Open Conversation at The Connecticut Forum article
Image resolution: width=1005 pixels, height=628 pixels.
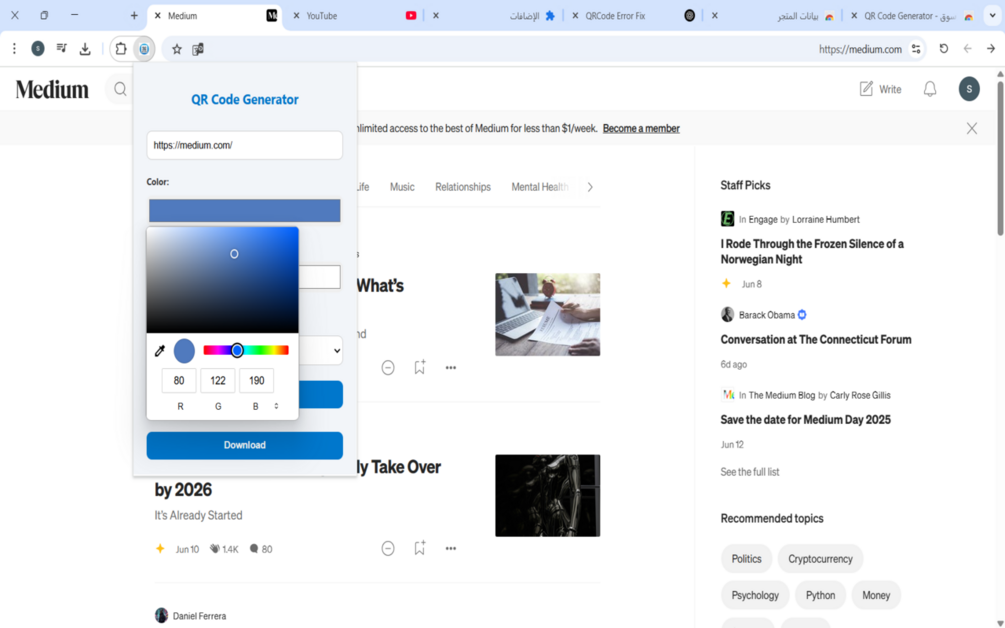point(816,340)
